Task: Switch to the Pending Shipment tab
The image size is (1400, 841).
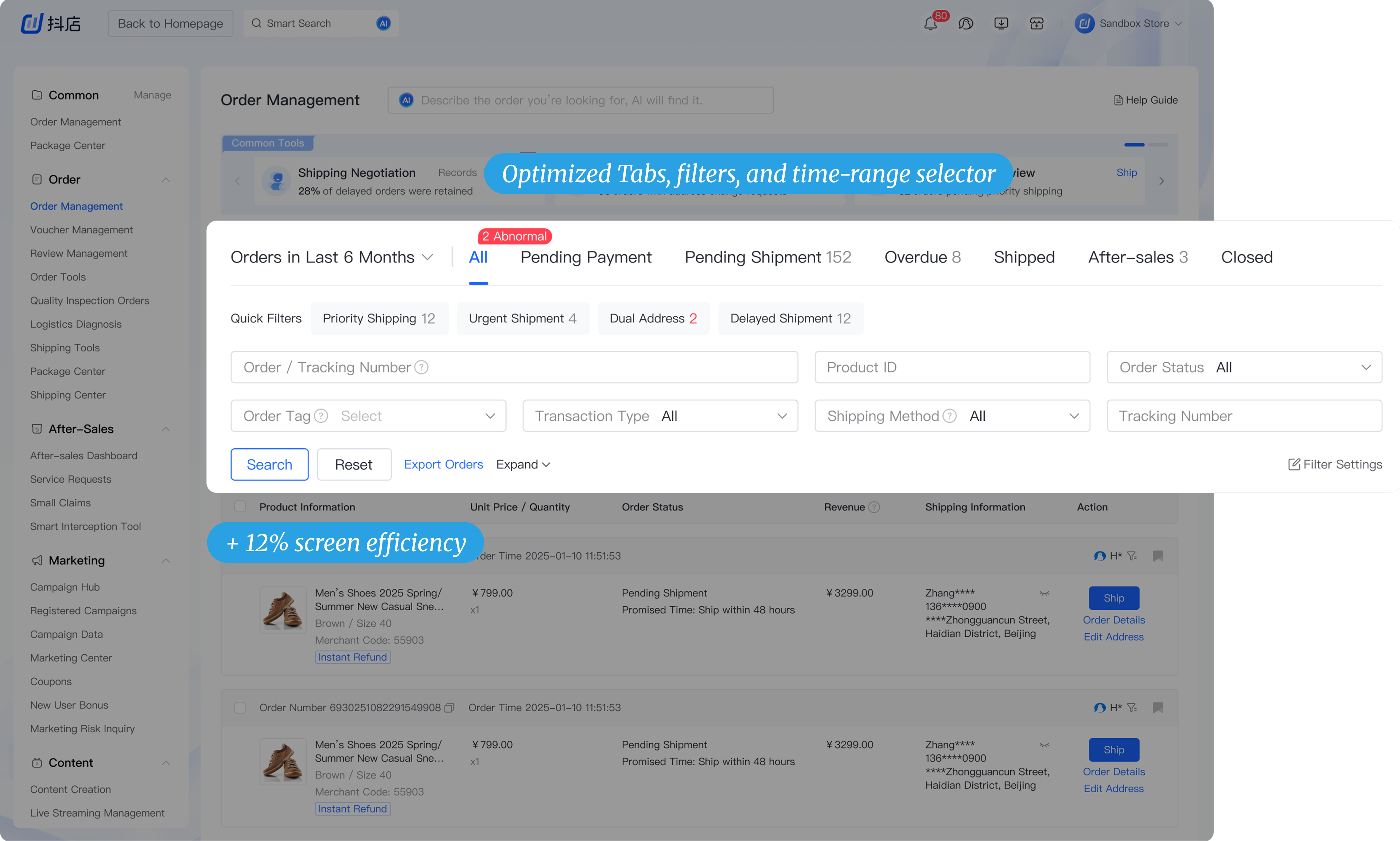Action: coord(767,257)
